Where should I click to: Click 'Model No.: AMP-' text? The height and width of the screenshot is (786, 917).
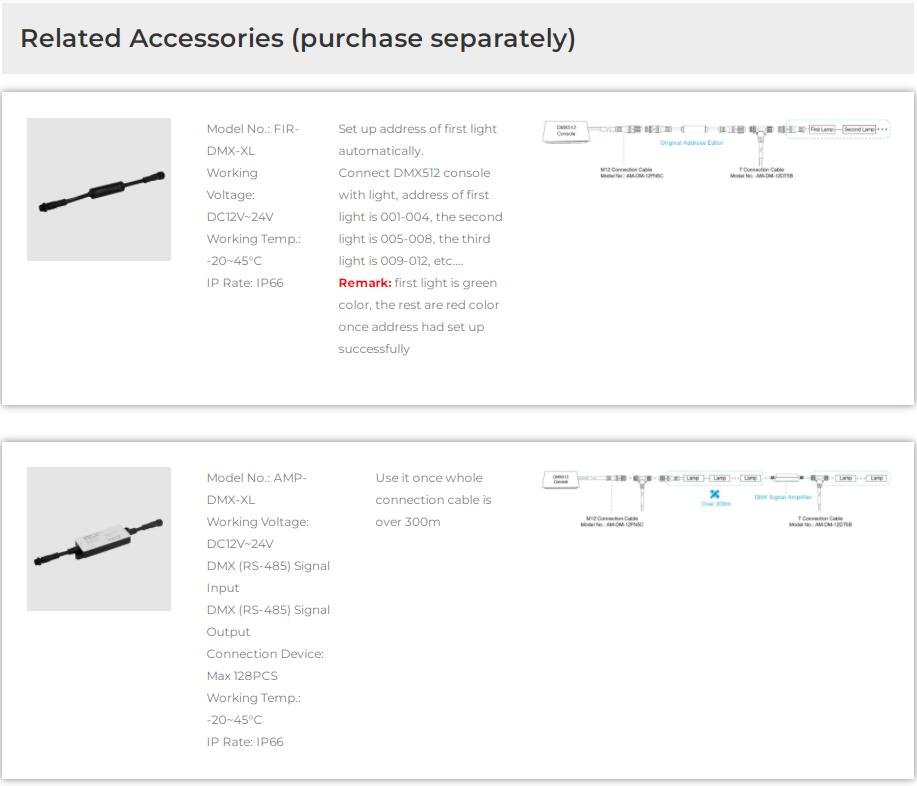256,478
